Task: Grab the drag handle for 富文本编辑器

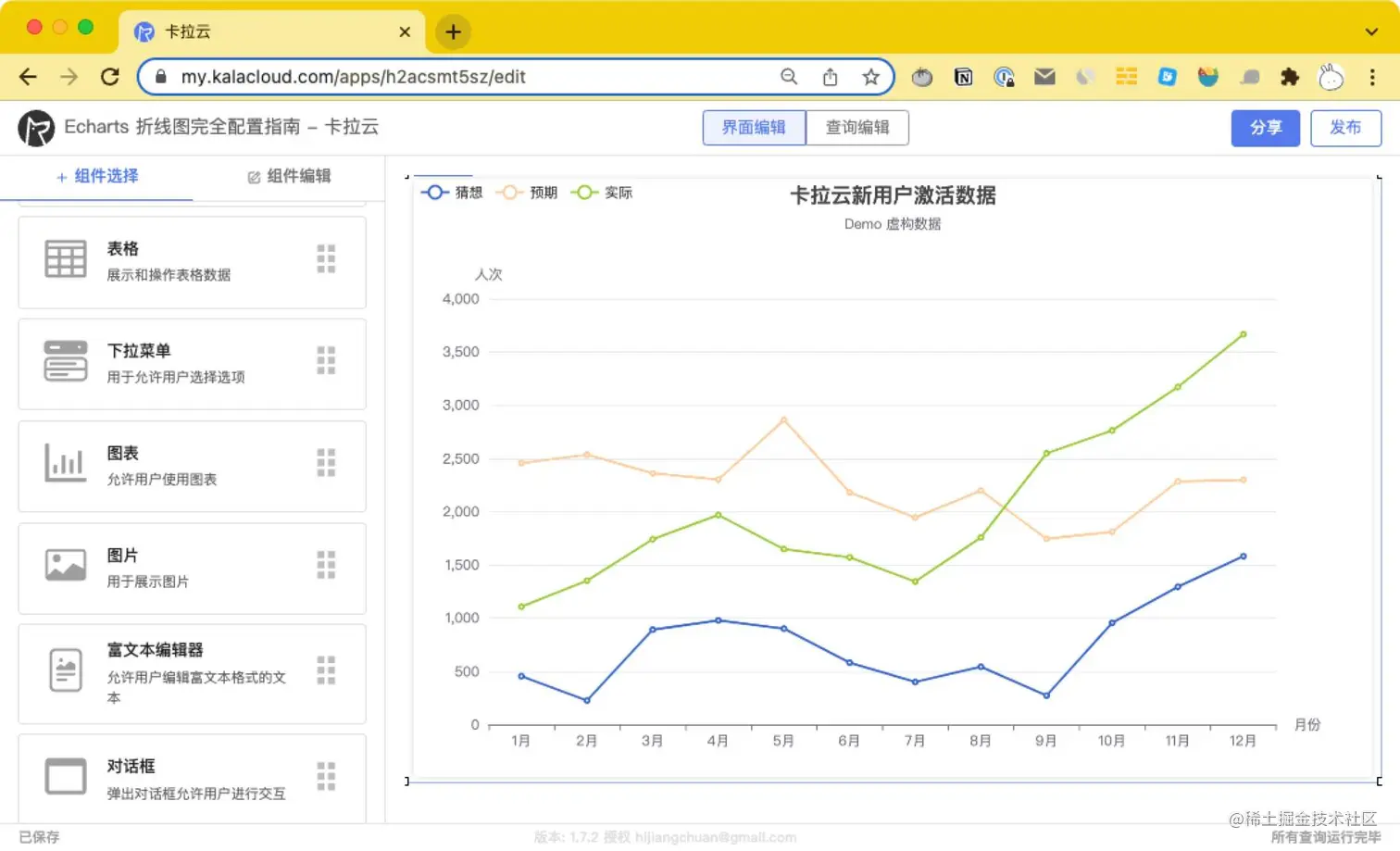Action: click(x=326, y=670)
